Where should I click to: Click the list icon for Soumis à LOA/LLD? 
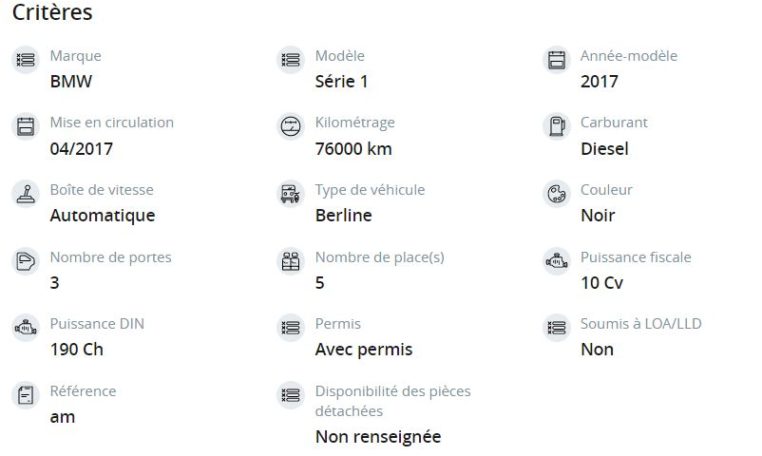click(556, 328)
